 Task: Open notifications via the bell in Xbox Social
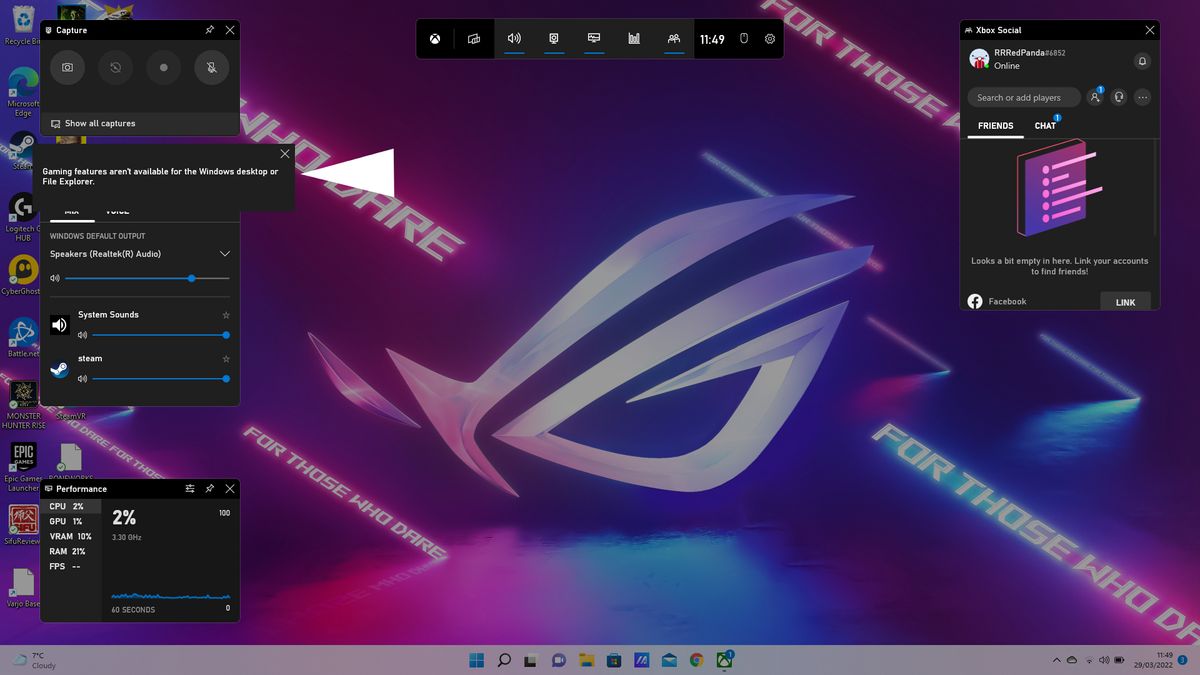[x=1141, y=62]
